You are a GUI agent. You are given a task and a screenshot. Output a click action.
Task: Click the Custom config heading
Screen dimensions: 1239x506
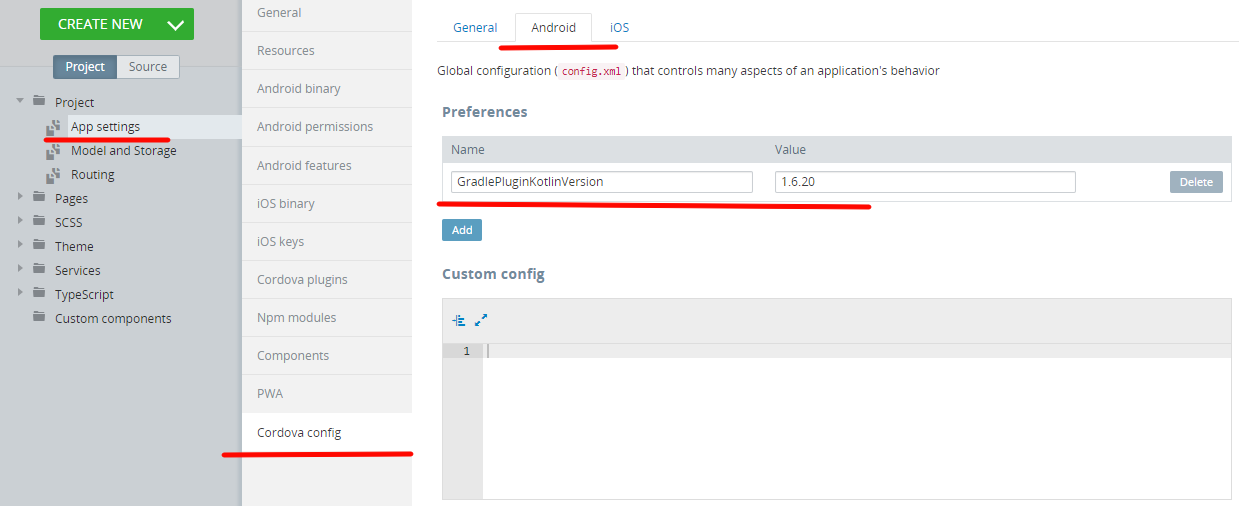(493, 274)
